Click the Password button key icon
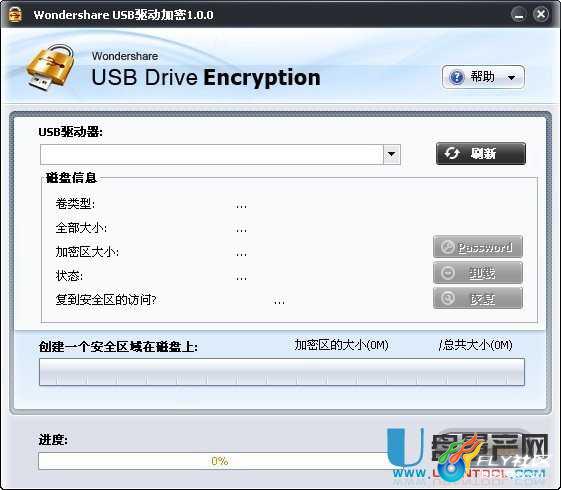This screenshot has height=490, width=561. (x=448, y=247)
